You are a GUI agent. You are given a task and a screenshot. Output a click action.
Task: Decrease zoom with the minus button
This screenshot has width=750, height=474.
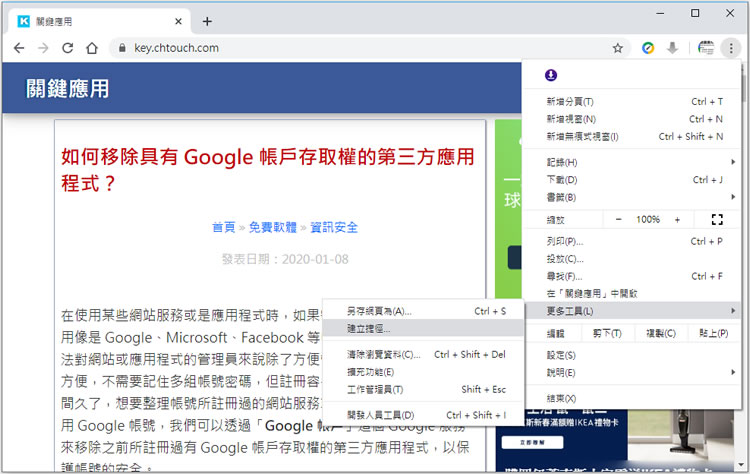pyautogui.click(x=618, y=219)
